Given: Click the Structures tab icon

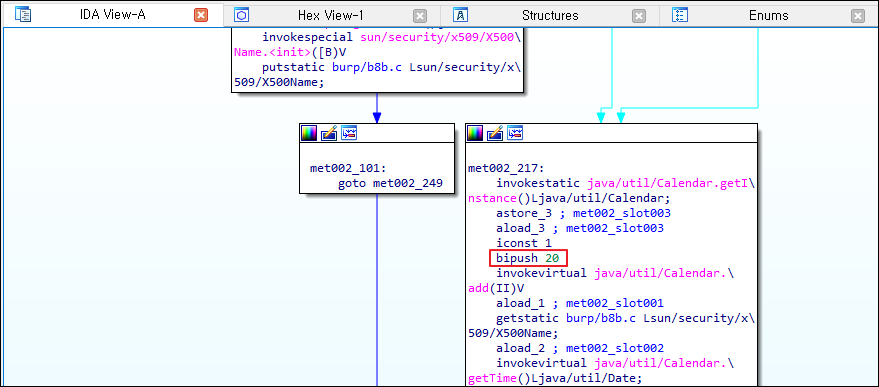Looking at the screenshot, I should (460, 15).
